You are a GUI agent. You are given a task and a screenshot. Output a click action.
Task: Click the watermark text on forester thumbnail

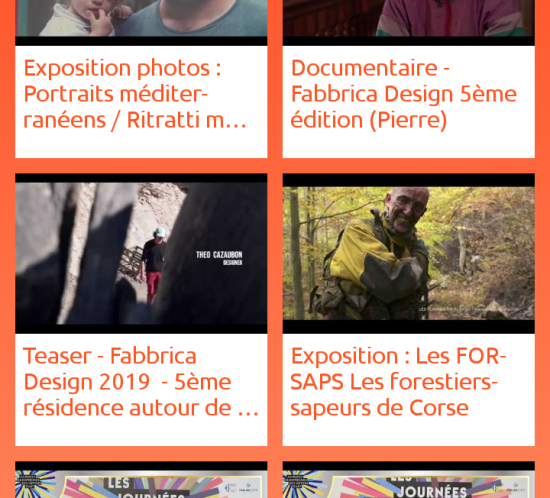(469, 309)
